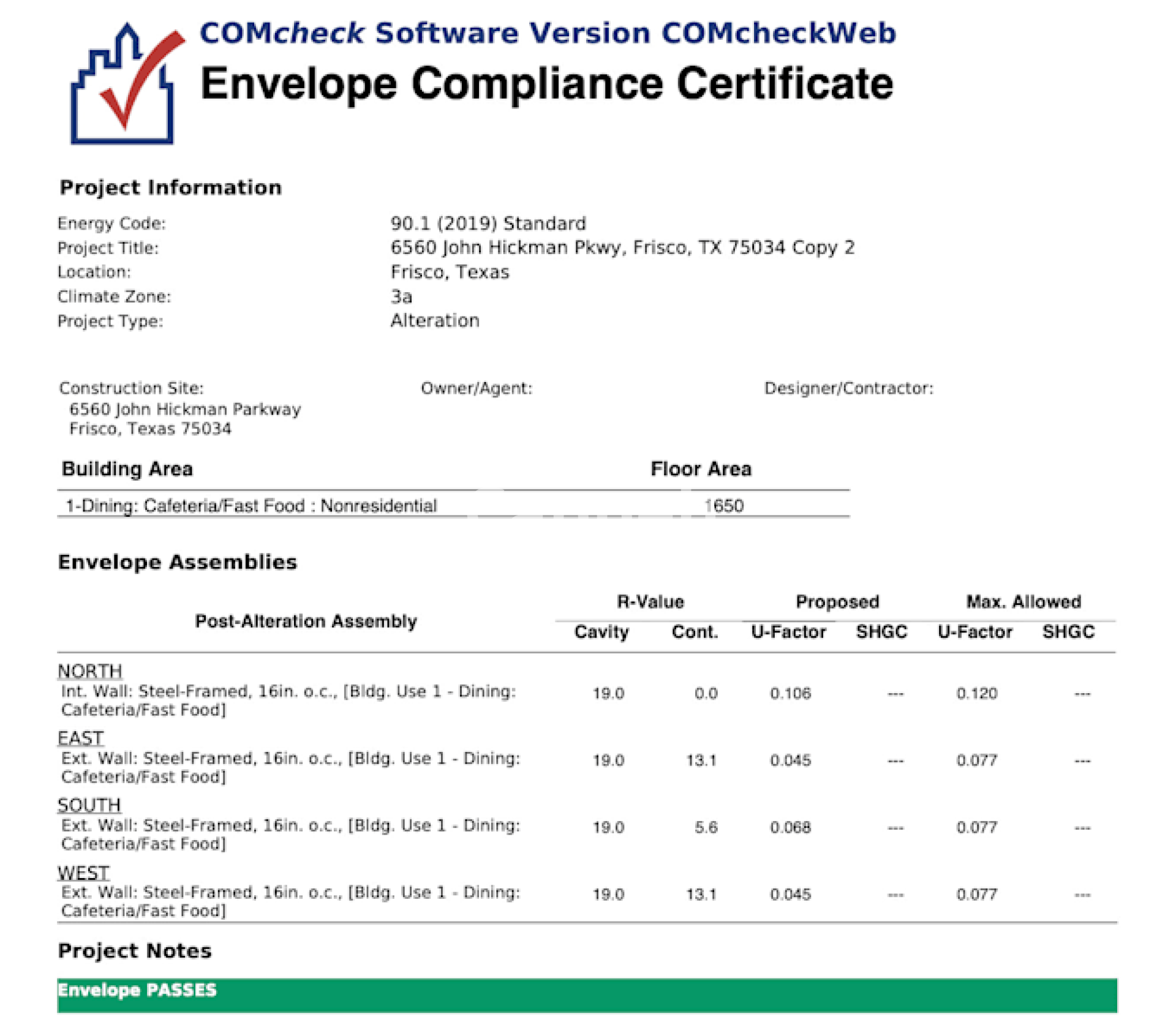This screenshot has height=1025, width=1176.
Task: Click the floor area value 1650
Action: click(x=724, y=506)
